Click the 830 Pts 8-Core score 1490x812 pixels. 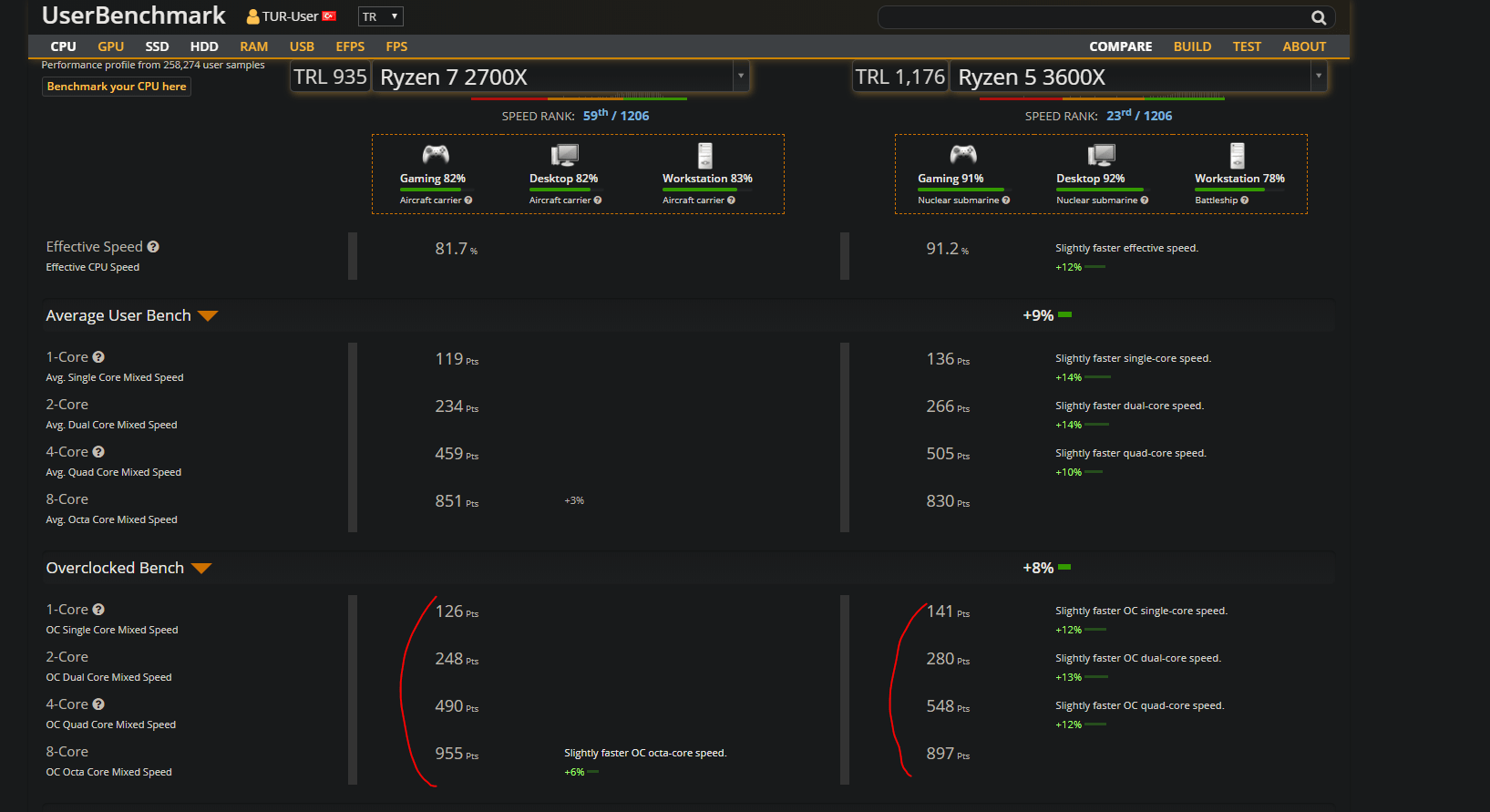948,501
